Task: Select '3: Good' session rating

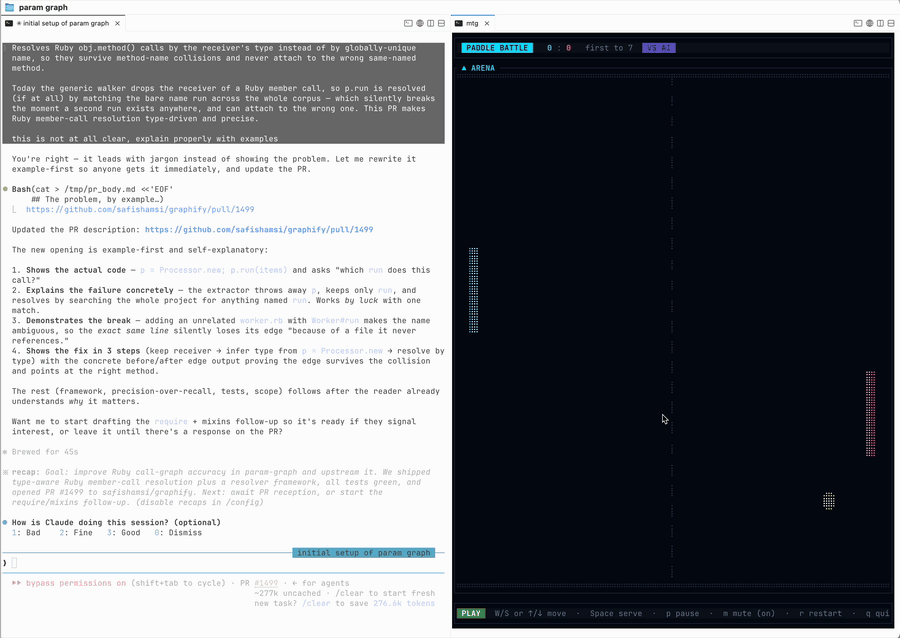Action: click(123, 532)
